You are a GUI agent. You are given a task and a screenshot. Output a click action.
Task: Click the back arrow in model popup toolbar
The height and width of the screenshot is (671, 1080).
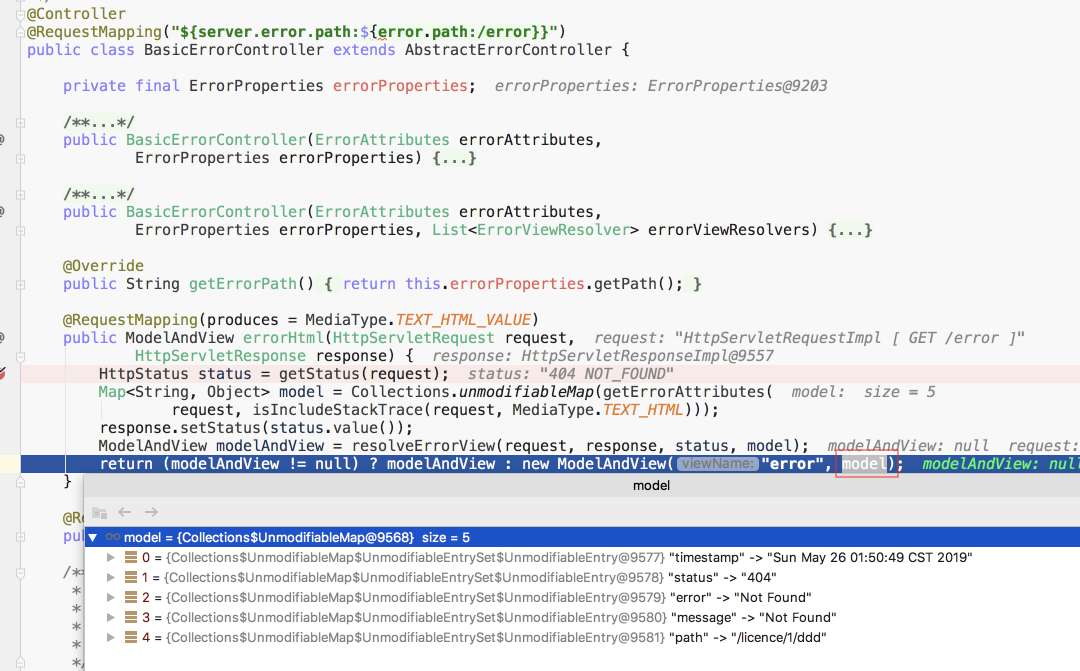coord(125,512)
